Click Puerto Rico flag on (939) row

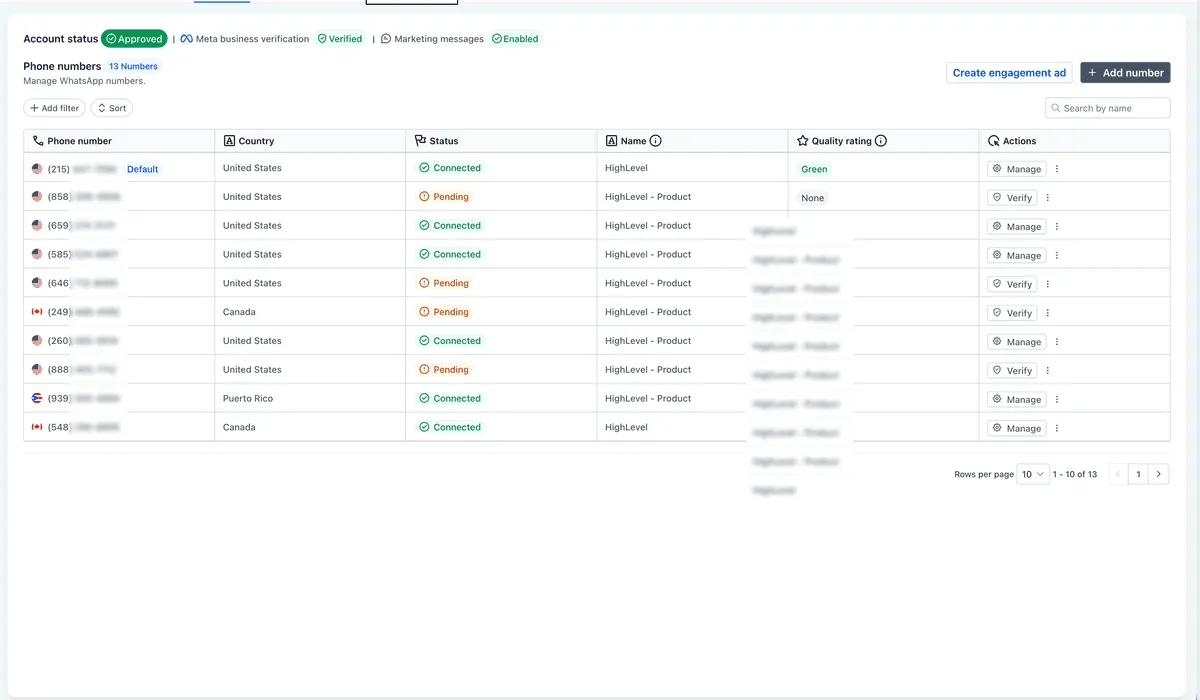tap(37, 398)
